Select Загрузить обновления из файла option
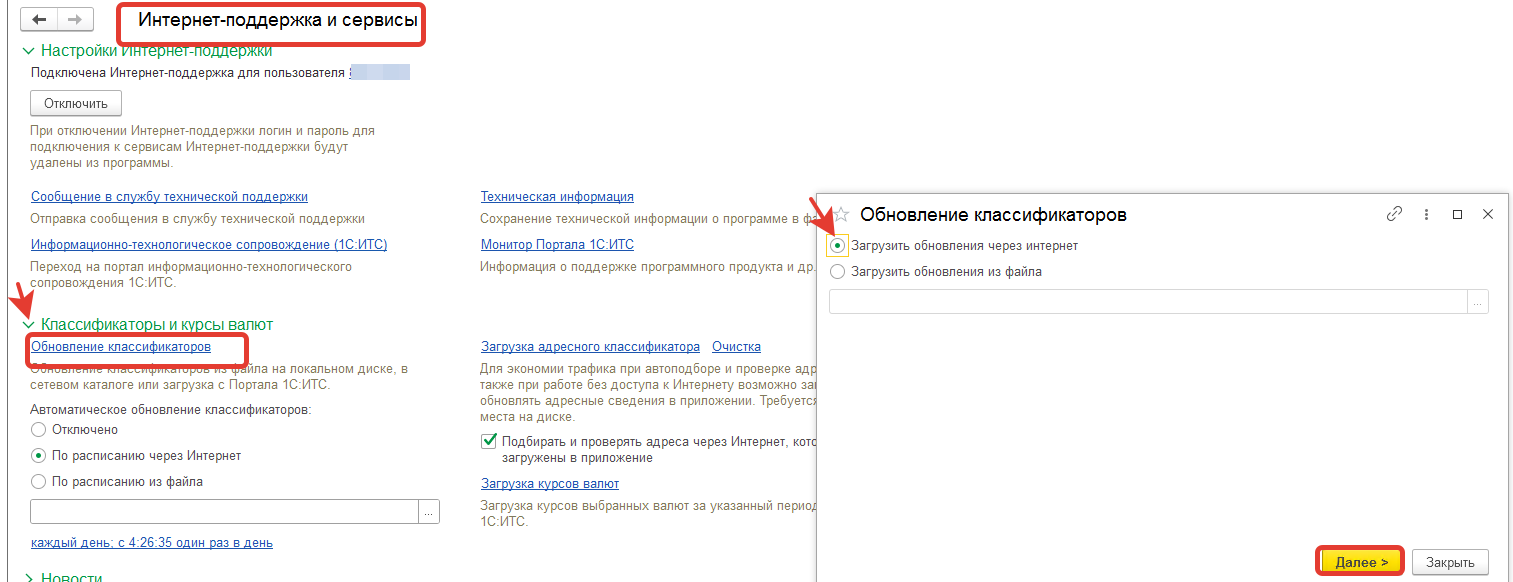 coord(838,271)
